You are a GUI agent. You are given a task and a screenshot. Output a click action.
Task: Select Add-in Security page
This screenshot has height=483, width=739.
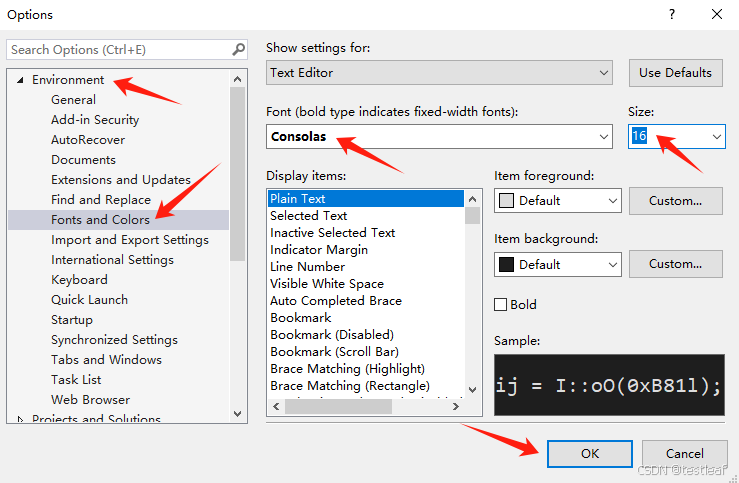tap(95, 120)
